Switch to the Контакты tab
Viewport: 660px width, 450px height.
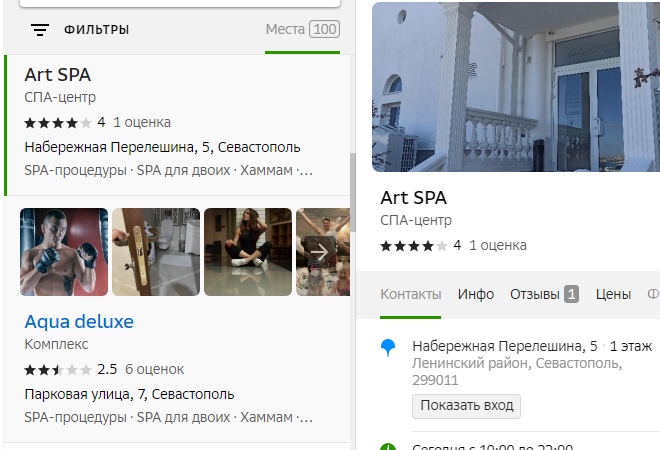click(410, 294)
